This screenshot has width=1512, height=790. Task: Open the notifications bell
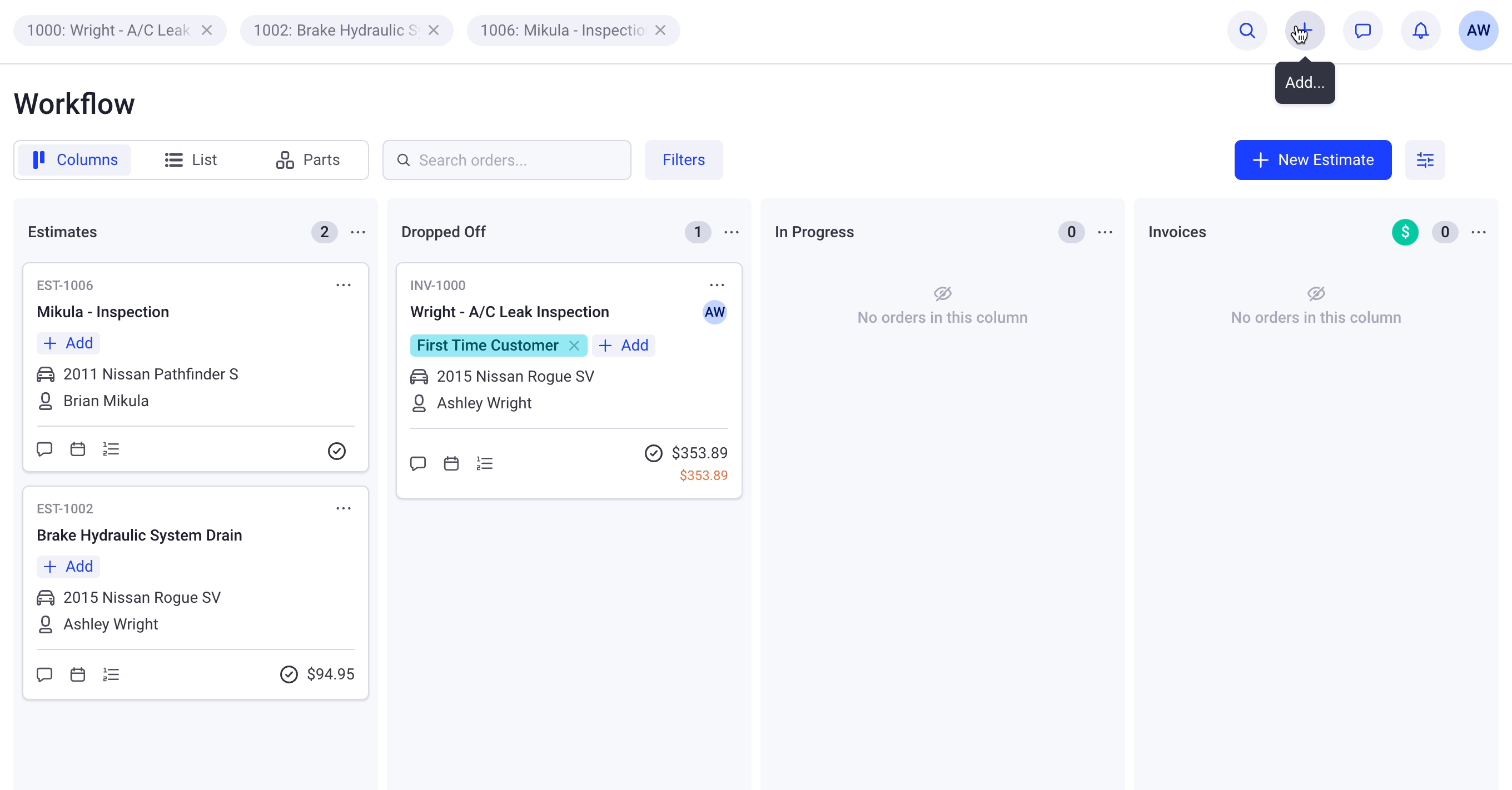click(x=1420, y=31)
